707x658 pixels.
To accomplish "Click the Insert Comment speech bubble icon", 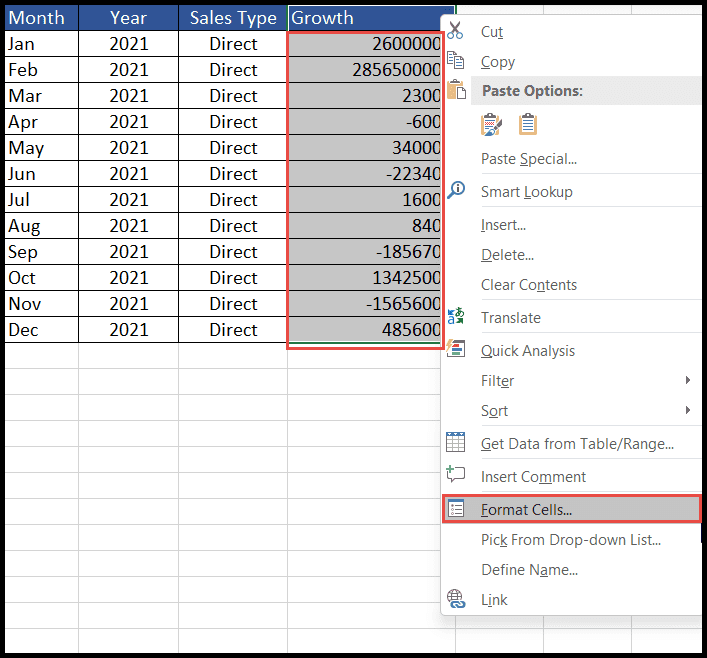I will pyautogui.click(x=455, y=474).
